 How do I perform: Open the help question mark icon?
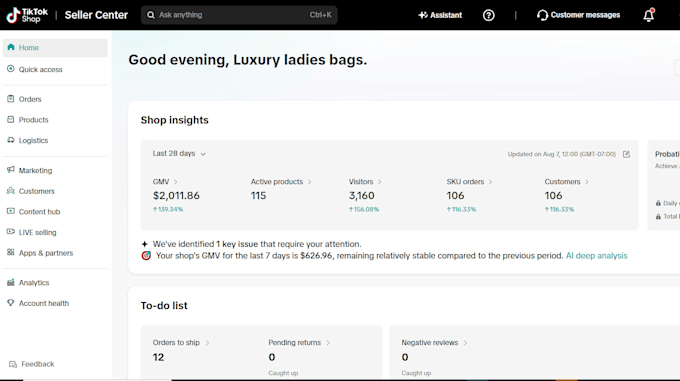click(489, 15)
